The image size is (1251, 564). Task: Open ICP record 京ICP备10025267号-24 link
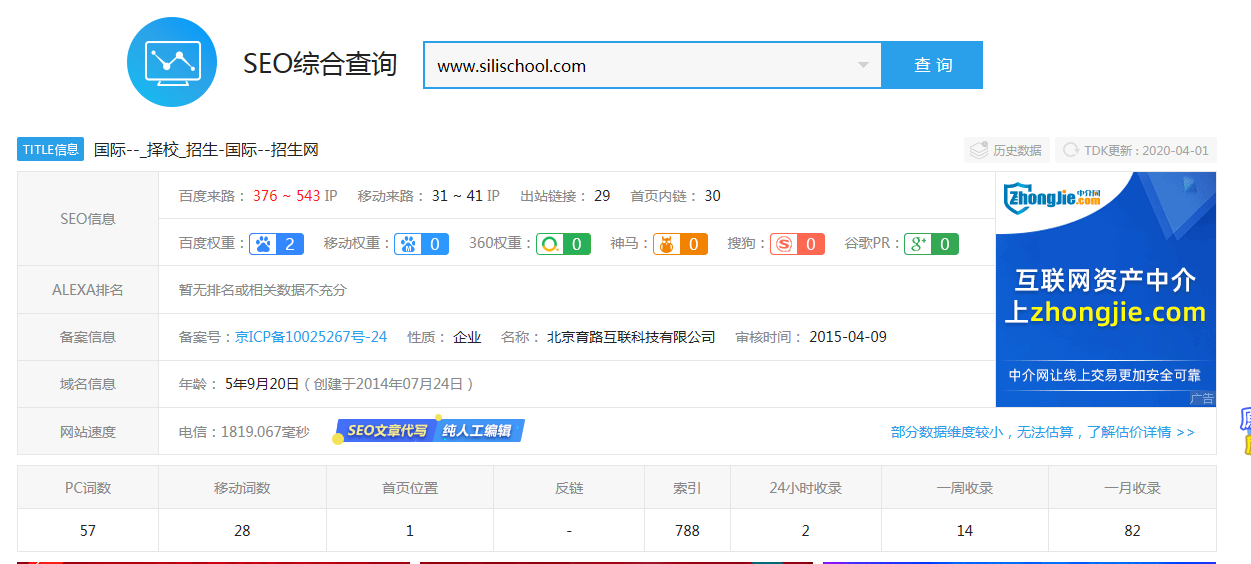pyautogui.click(x=311, y=337)
